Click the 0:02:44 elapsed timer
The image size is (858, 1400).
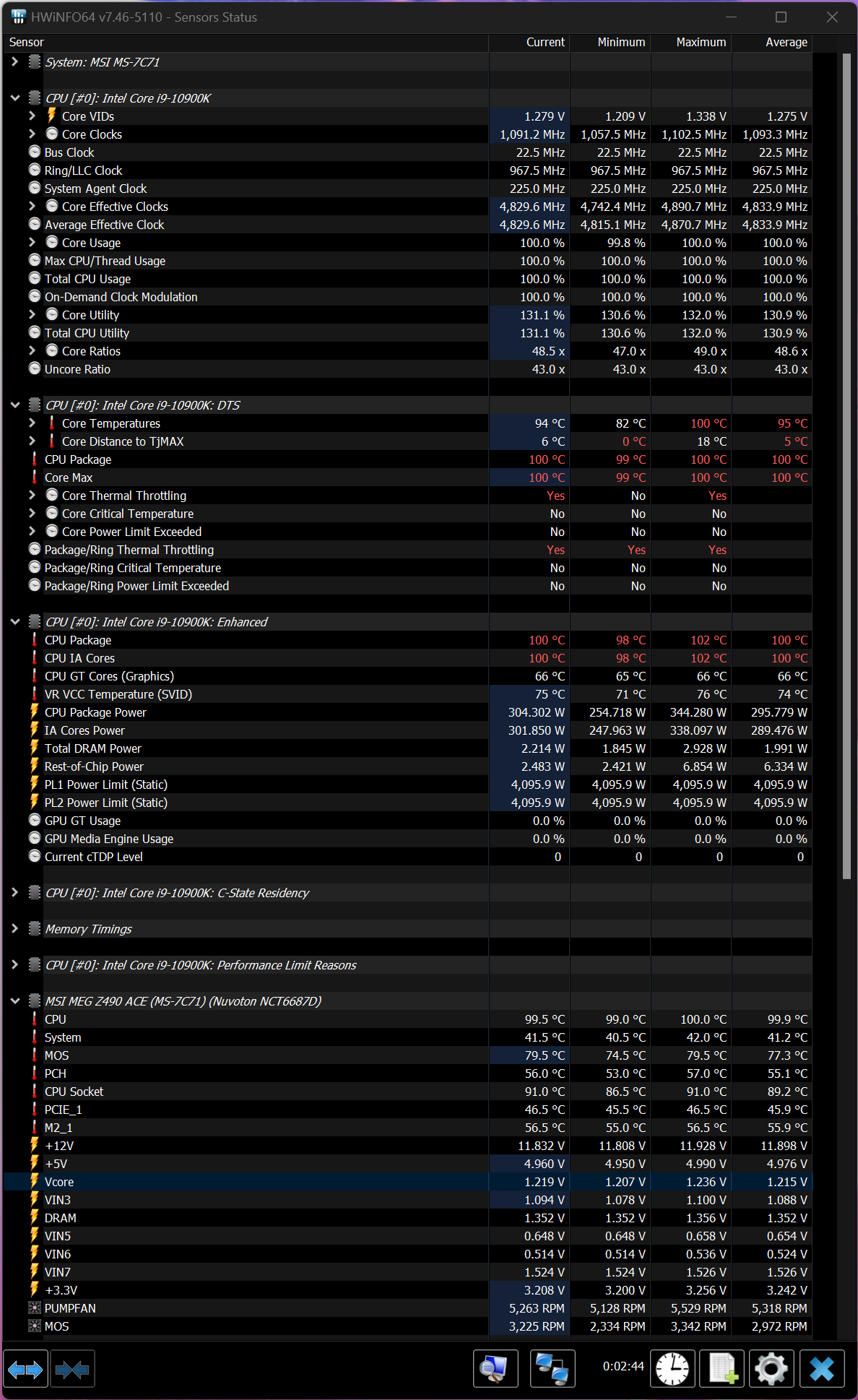[623, 1366]
